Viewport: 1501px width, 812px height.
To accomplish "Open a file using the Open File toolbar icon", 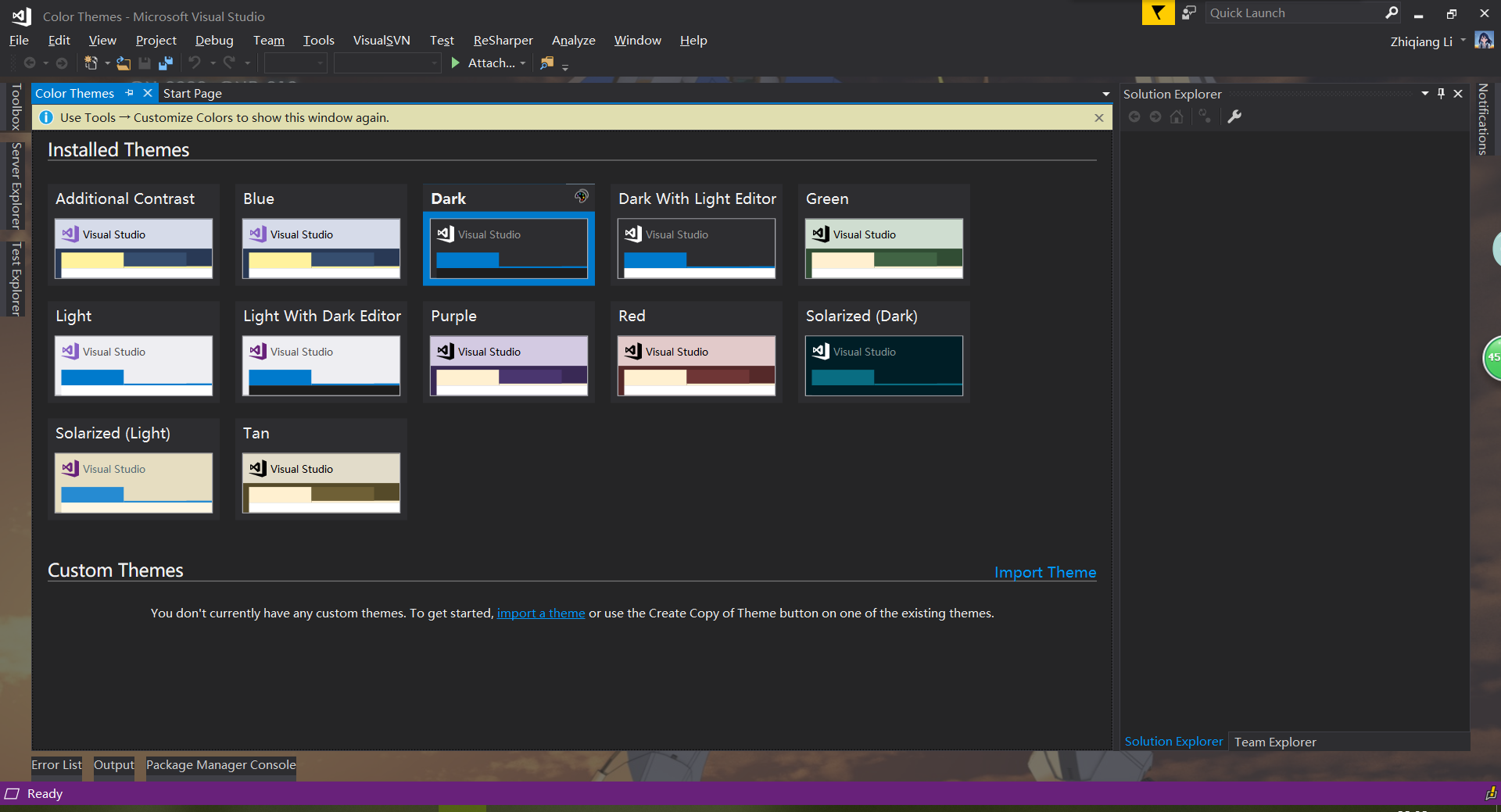I will click(x=124, y=63).
